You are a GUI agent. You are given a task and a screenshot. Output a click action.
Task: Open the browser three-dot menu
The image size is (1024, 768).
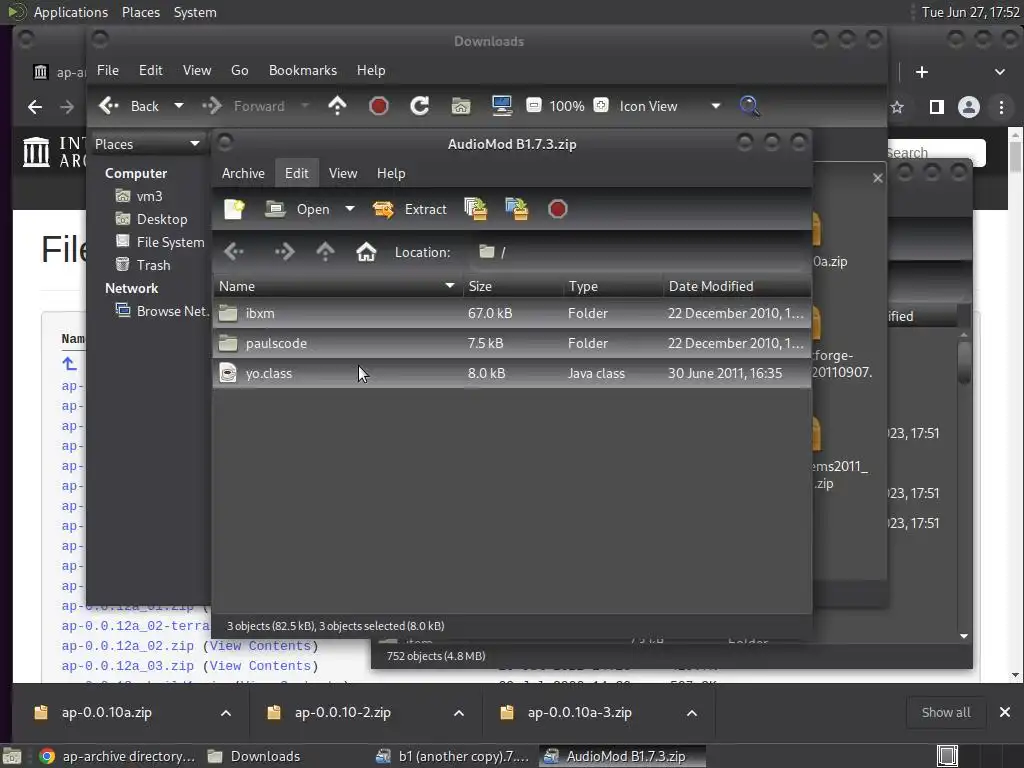tap(1001, 107)
